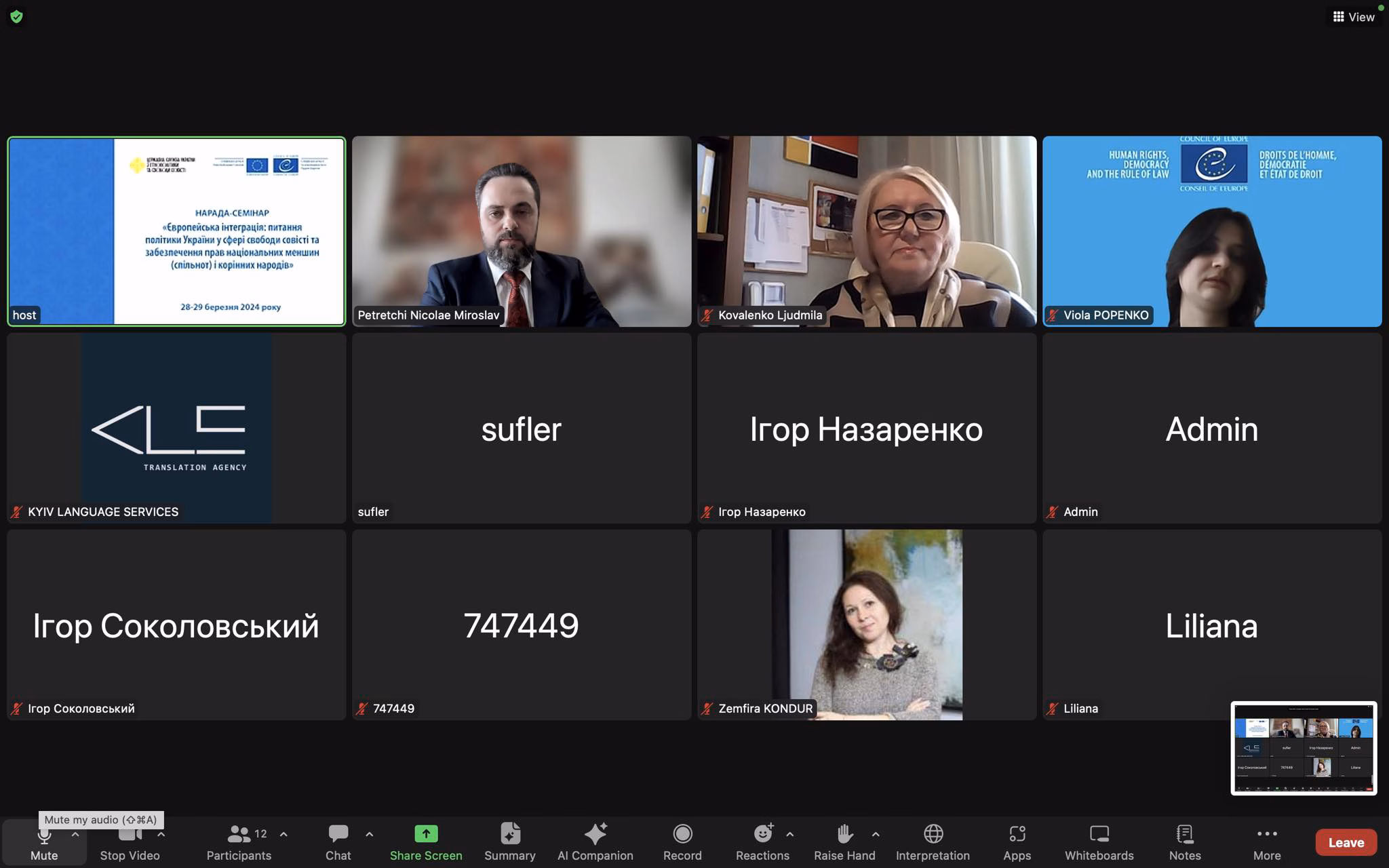Open the meeting Notes

[x=1185, y=842]
